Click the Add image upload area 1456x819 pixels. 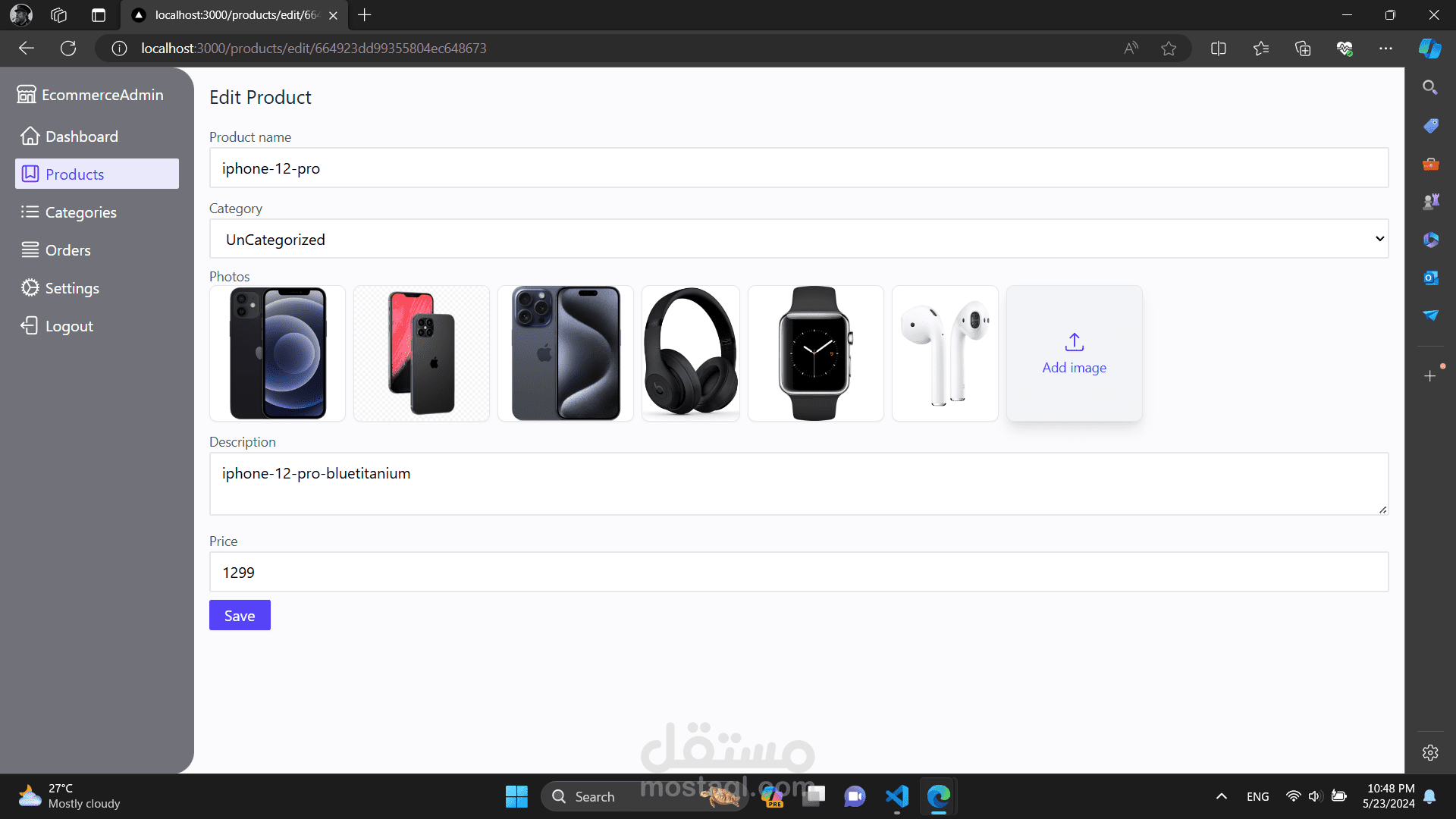pyautogui.click(x=1073, y=353)
